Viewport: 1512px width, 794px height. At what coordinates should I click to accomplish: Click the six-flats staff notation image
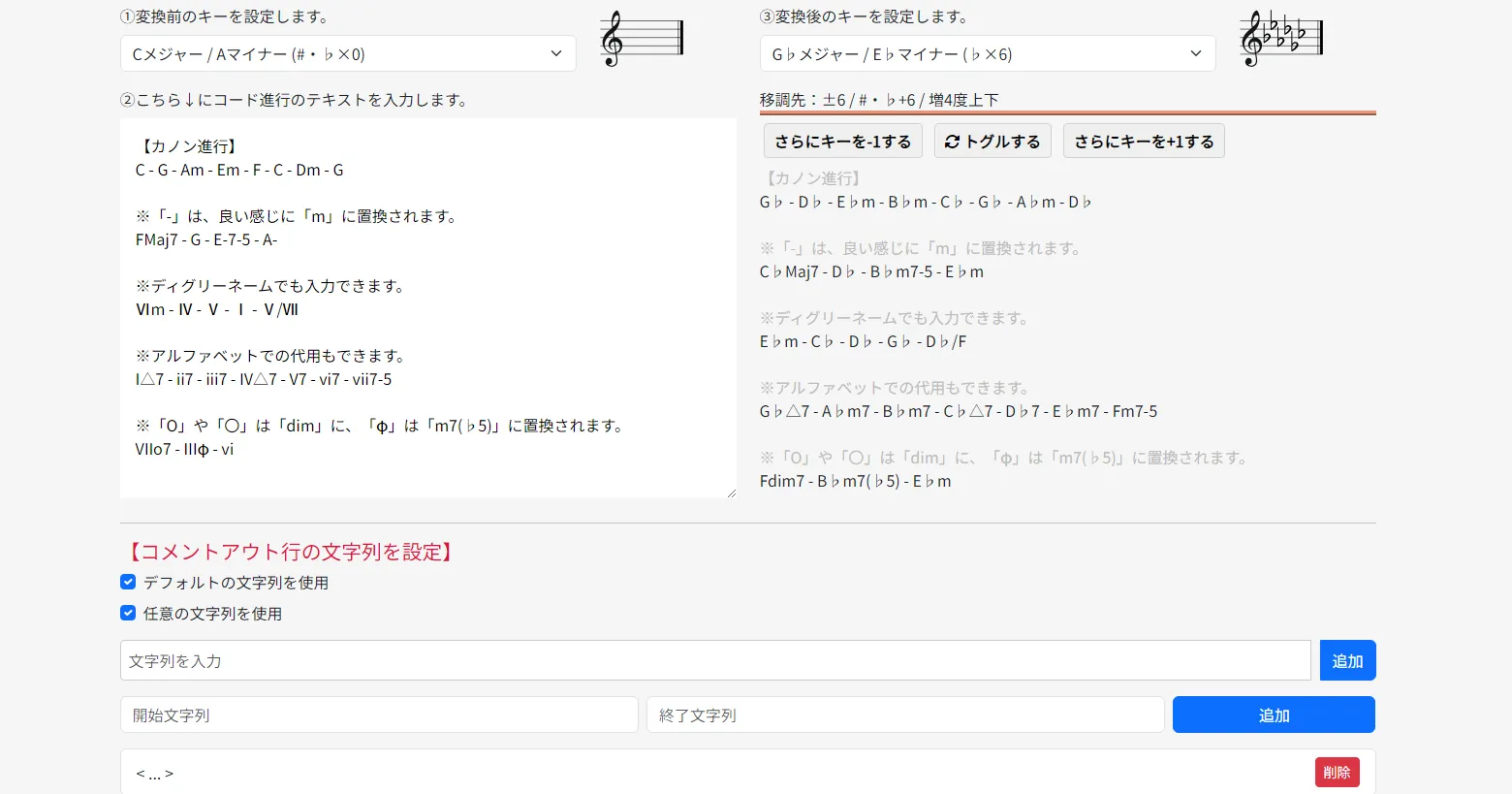[1281, 39]
